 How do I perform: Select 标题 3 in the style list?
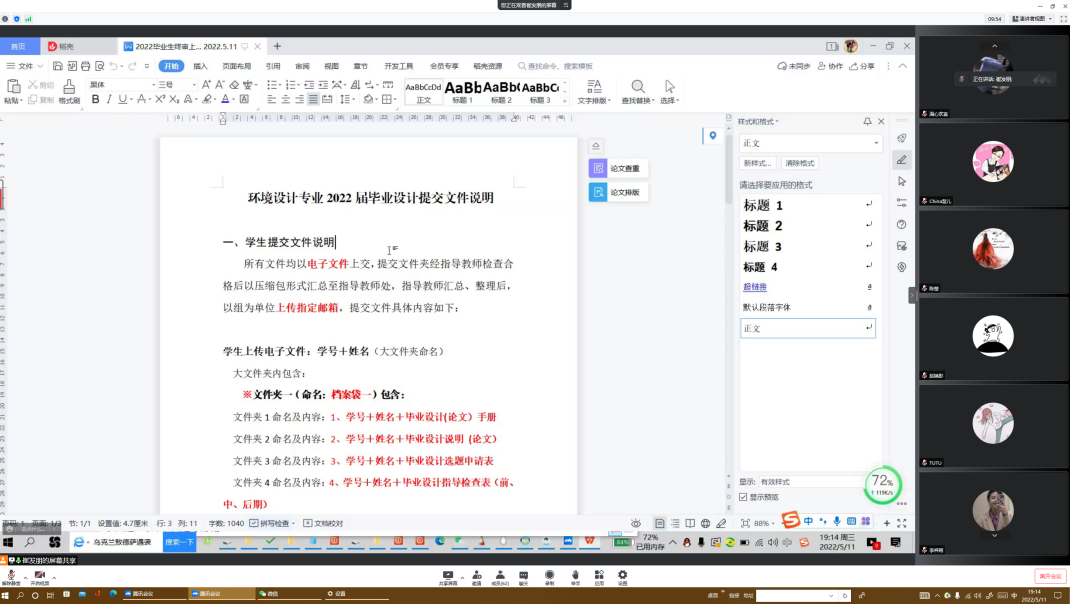[x=808, y=246]
